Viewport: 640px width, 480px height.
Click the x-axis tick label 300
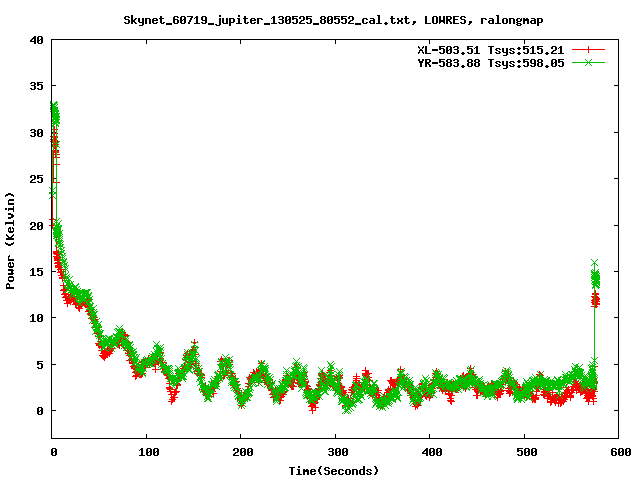338,452
